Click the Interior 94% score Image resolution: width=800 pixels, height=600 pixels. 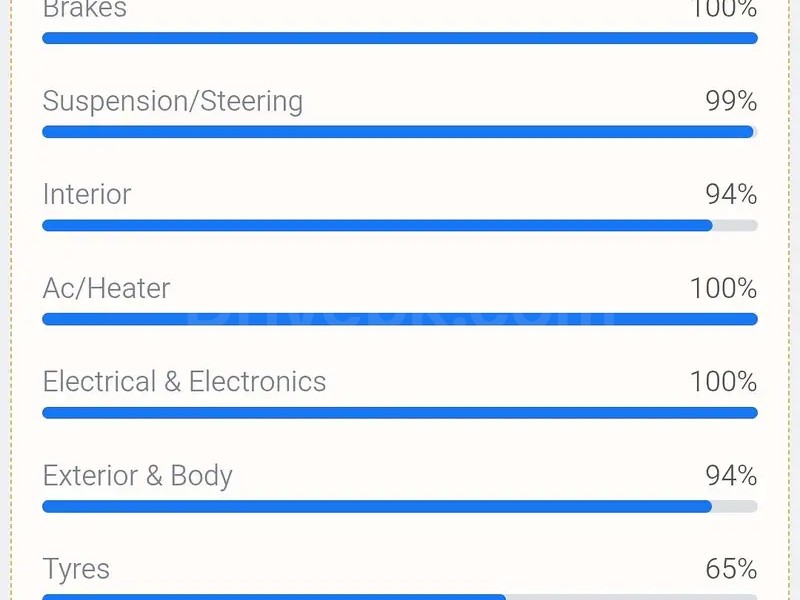tap(731, 194)
